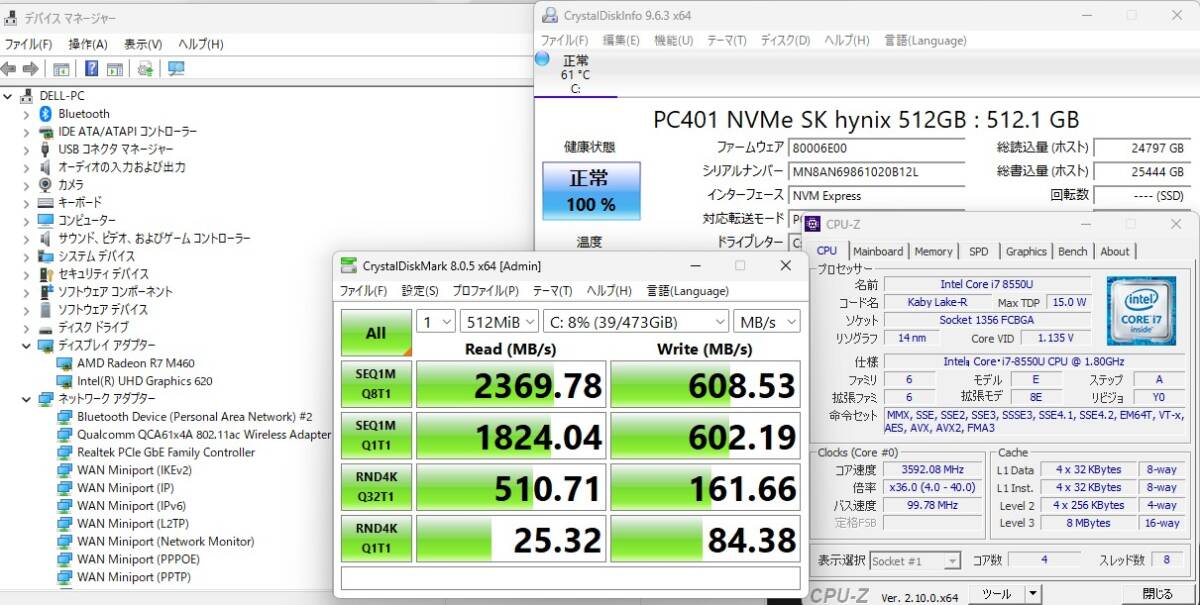This screenshot has height=605, width=1200.
Task: Toggle the console tree pane toolbar icon
Action: point(61,69)
